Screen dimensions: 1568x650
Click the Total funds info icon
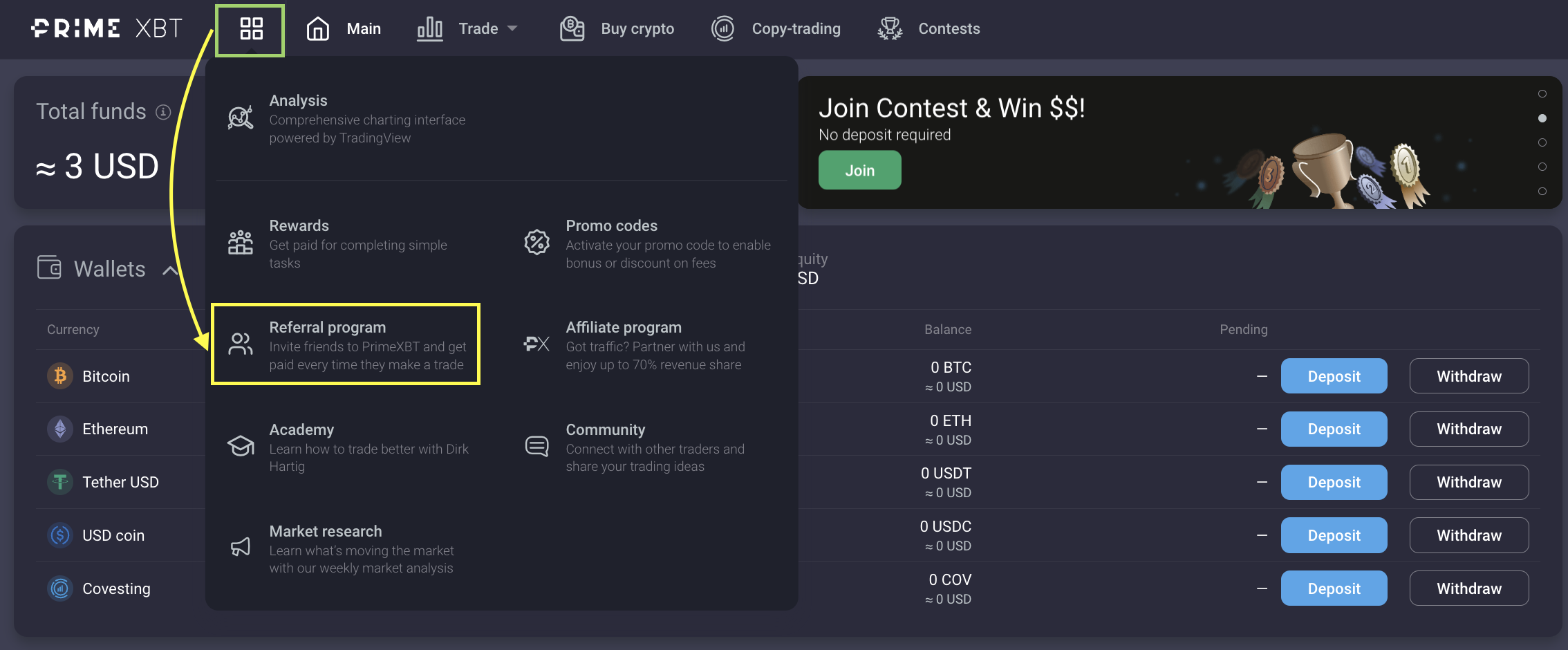tap(163, 112)
